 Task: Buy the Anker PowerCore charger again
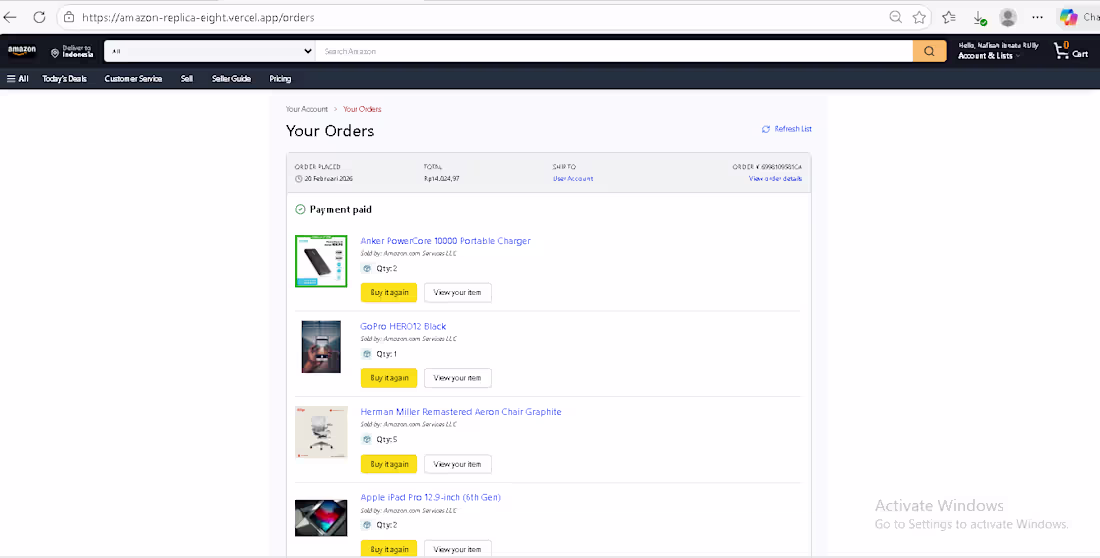(389, 293)
